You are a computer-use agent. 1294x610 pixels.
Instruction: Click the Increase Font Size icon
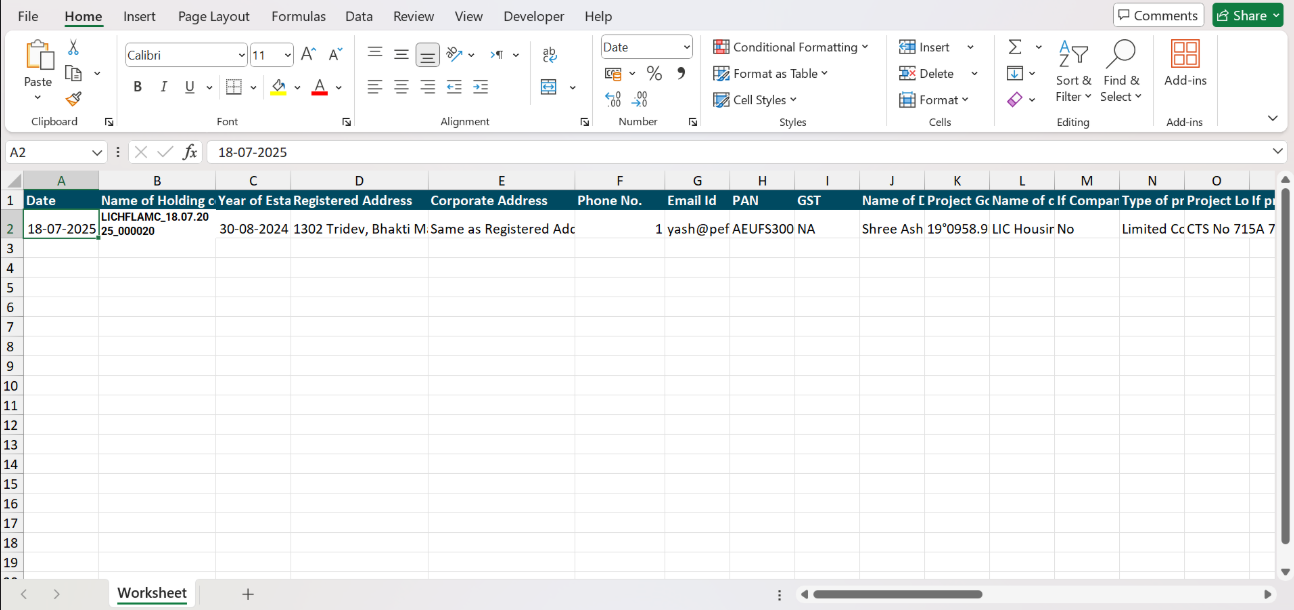pyautogui.click(x=309, y=55)
